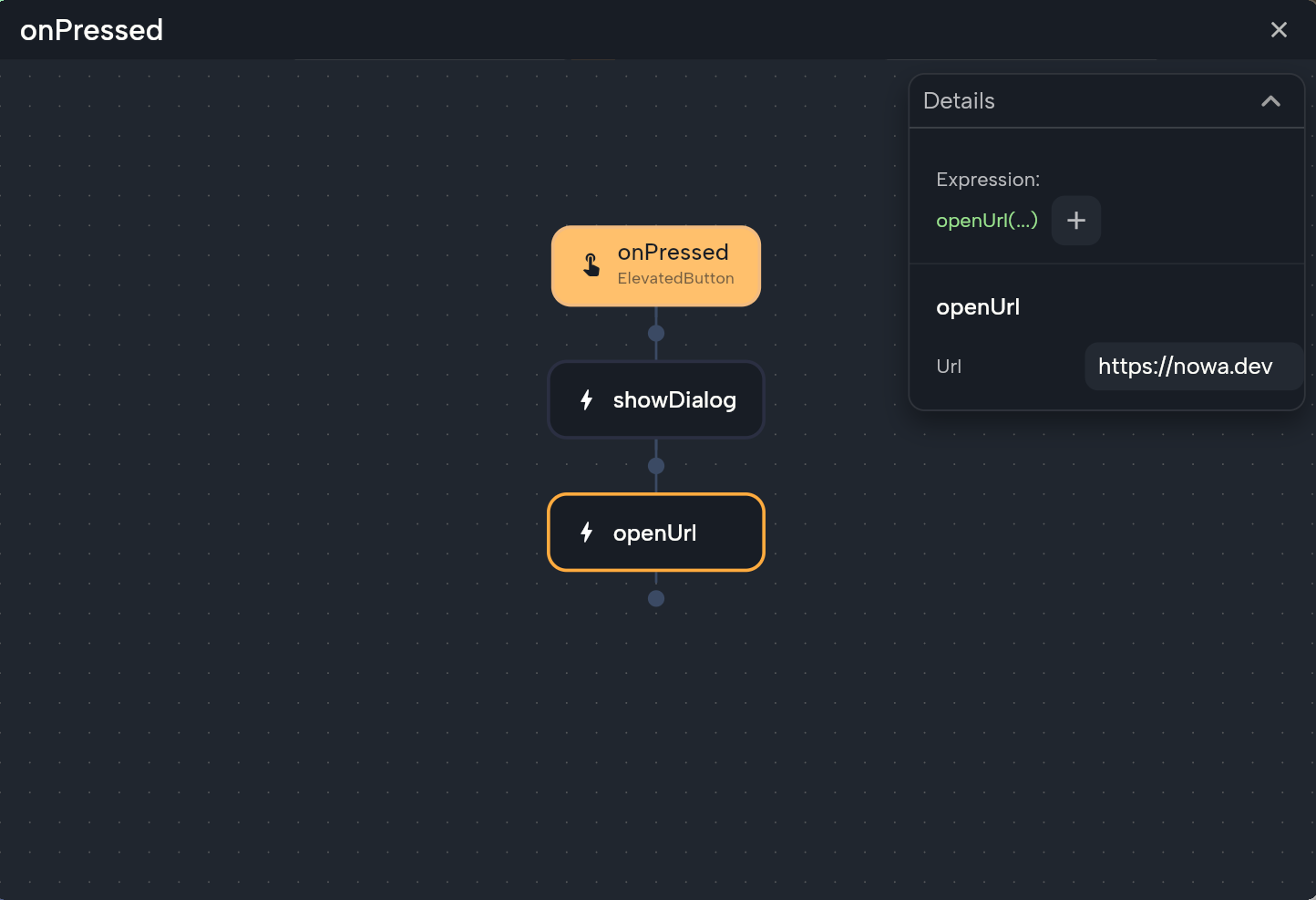Close the onPressed editor window

point(1279,30)
